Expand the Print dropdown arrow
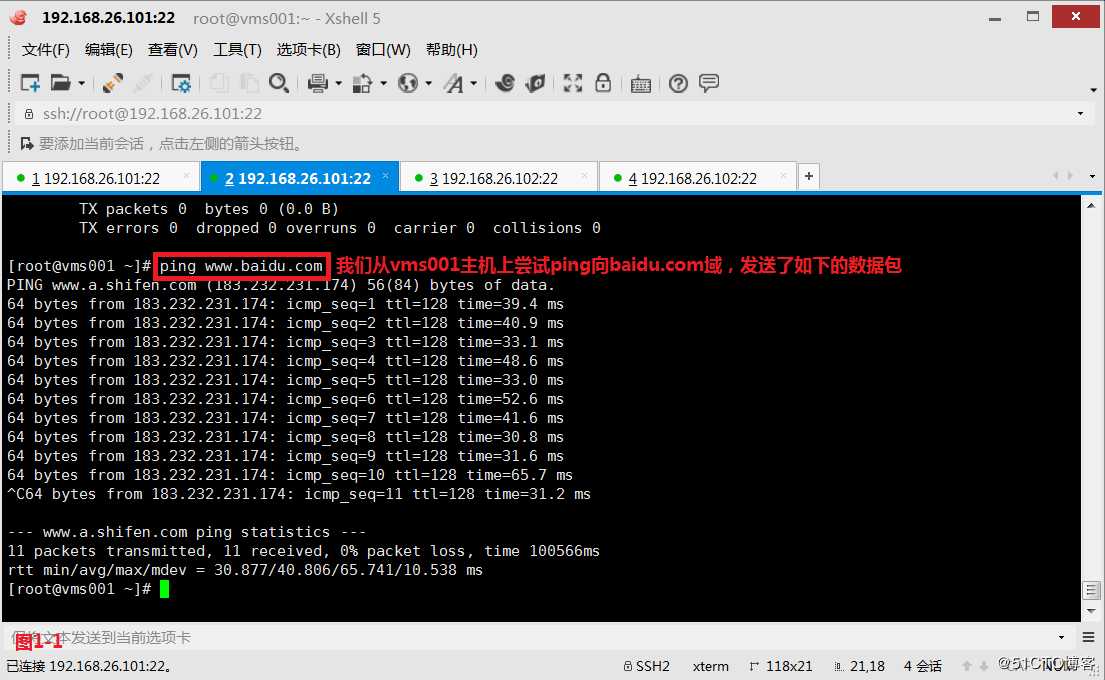The width and height of the screenshot is (1105, 680). [339, 84]
